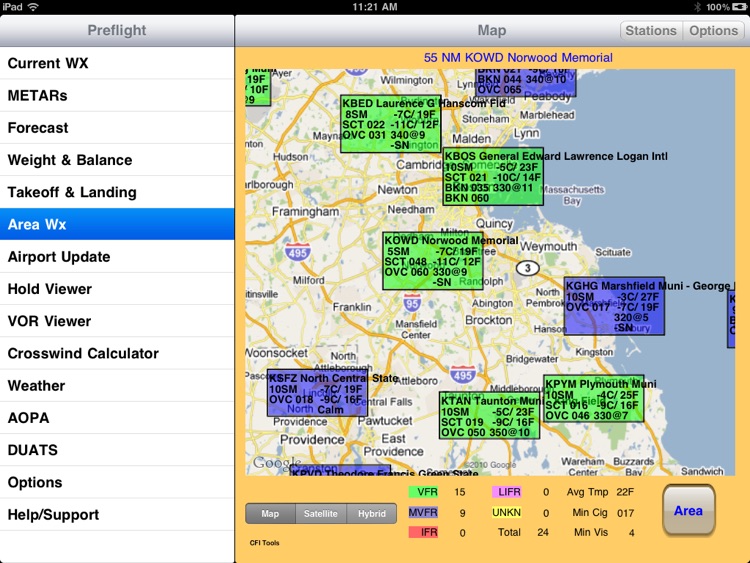Select METARs from the Preflight list

tap(117, 96)
